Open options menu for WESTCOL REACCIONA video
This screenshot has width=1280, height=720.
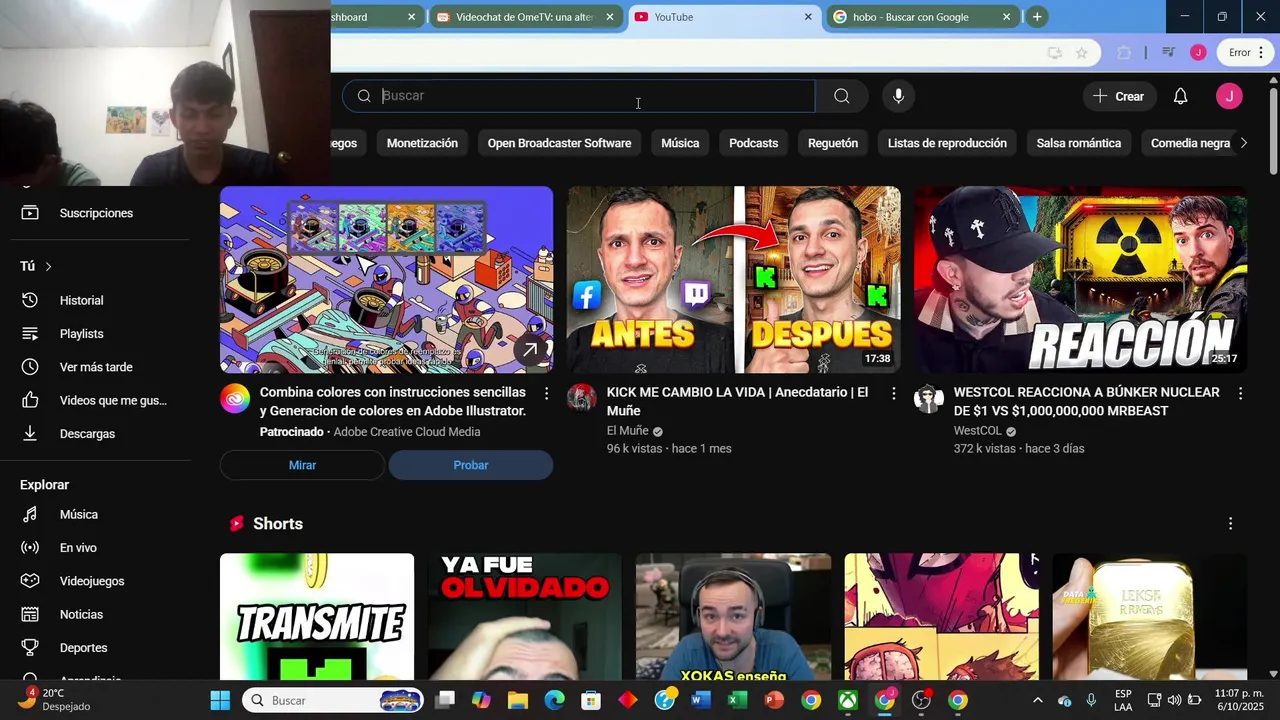click(x=1240, y=394)
